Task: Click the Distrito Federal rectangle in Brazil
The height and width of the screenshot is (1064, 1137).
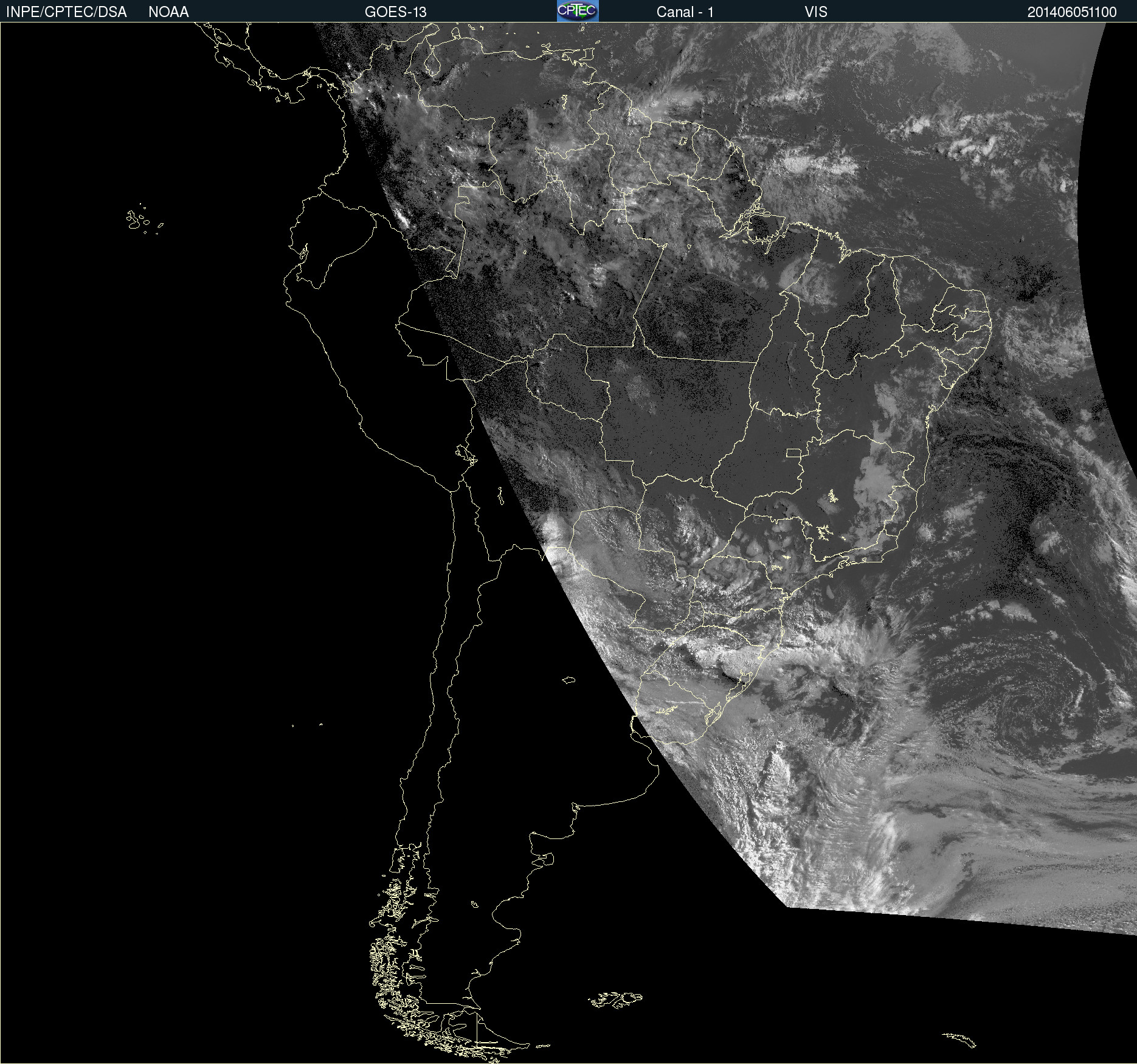Action: click(793, 452)
